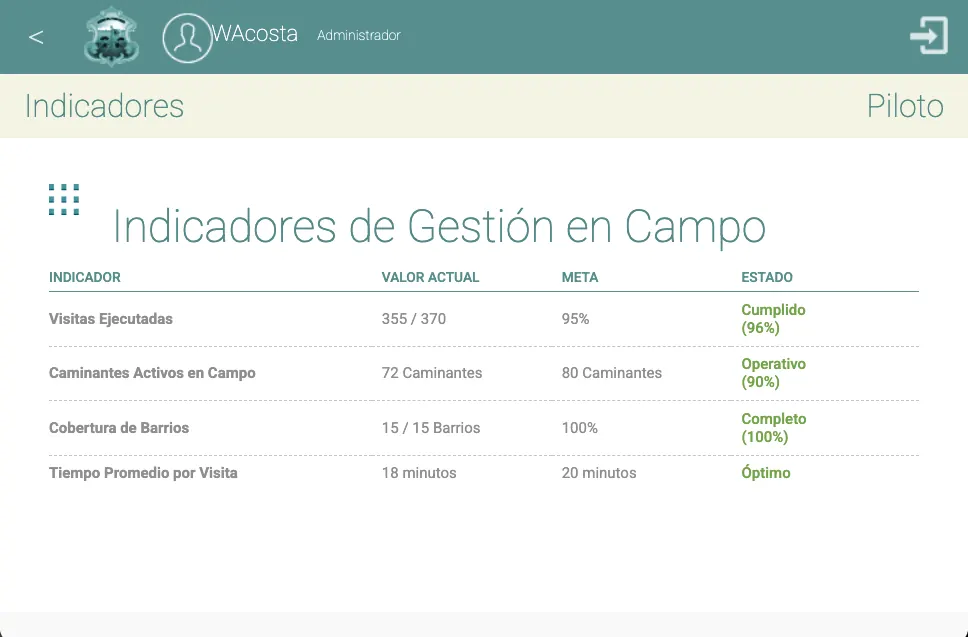The height and width of the screenshot is (637, 968).
Task: Log out using the exit icon
Action: (x=929, y=36)
